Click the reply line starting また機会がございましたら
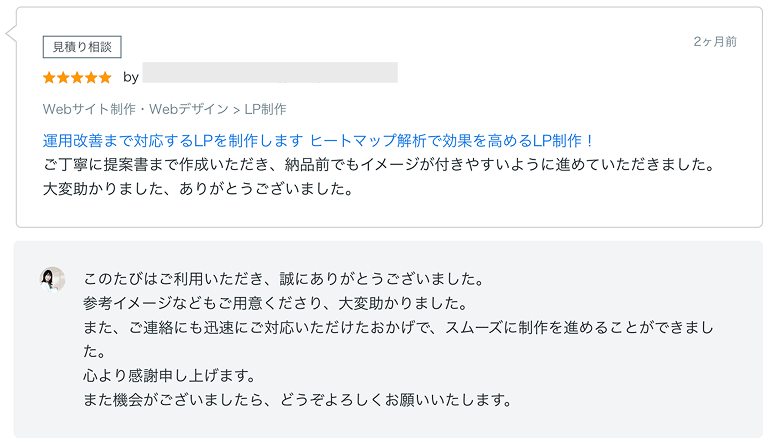This screenshot has width=768, height=446. coord(298,400)
